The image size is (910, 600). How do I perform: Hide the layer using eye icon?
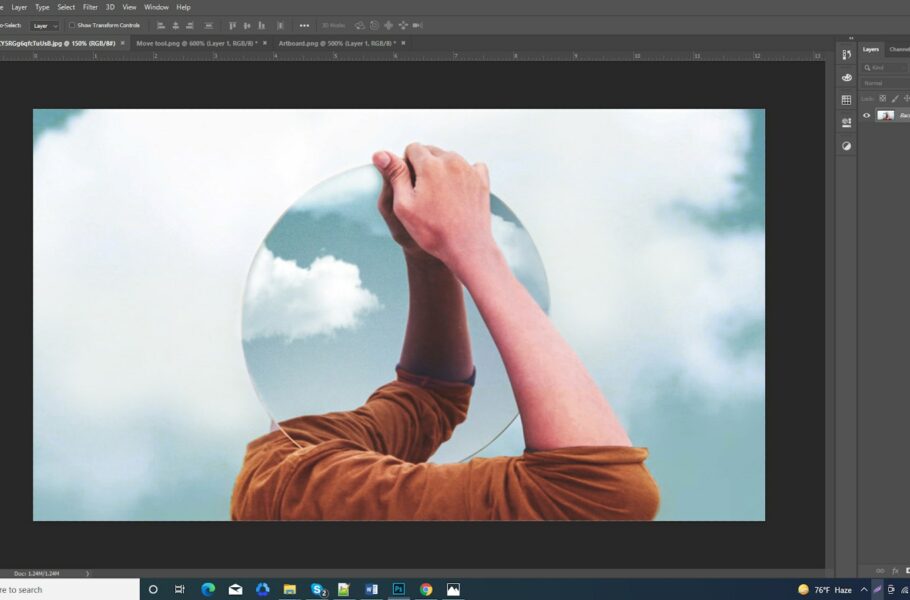[x=866, y=115]
